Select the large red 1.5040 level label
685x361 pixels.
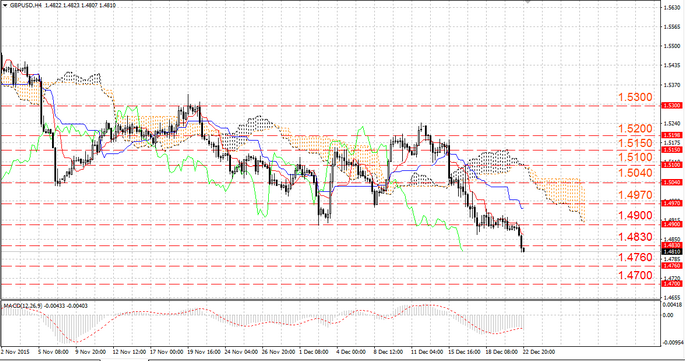pyautogui.click(x=635, y=173)
